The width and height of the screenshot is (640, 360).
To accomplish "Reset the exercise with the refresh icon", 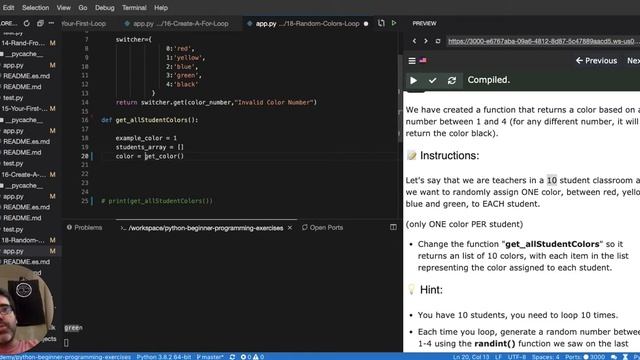I will pos(451,80).
